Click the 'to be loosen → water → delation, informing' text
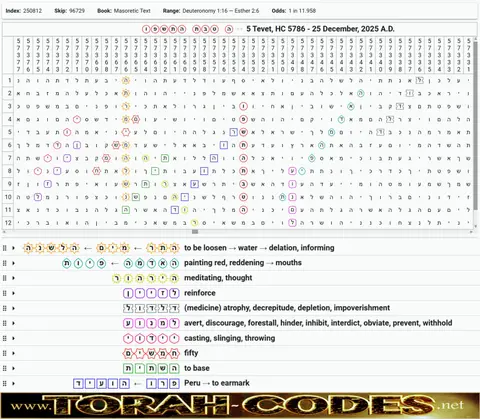The height and width of the screenshot is (419, 480). tap(259, 248)
